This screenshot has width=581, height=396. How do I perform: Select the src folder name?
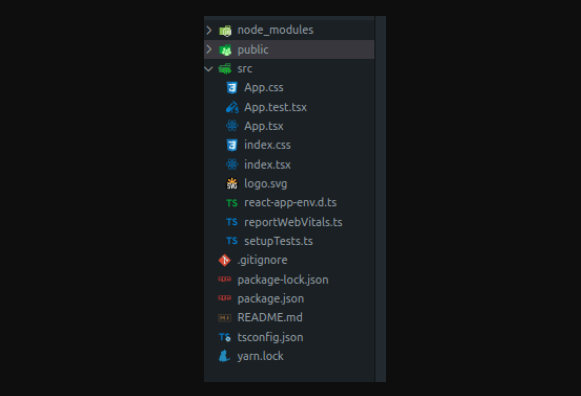point(245,69)
